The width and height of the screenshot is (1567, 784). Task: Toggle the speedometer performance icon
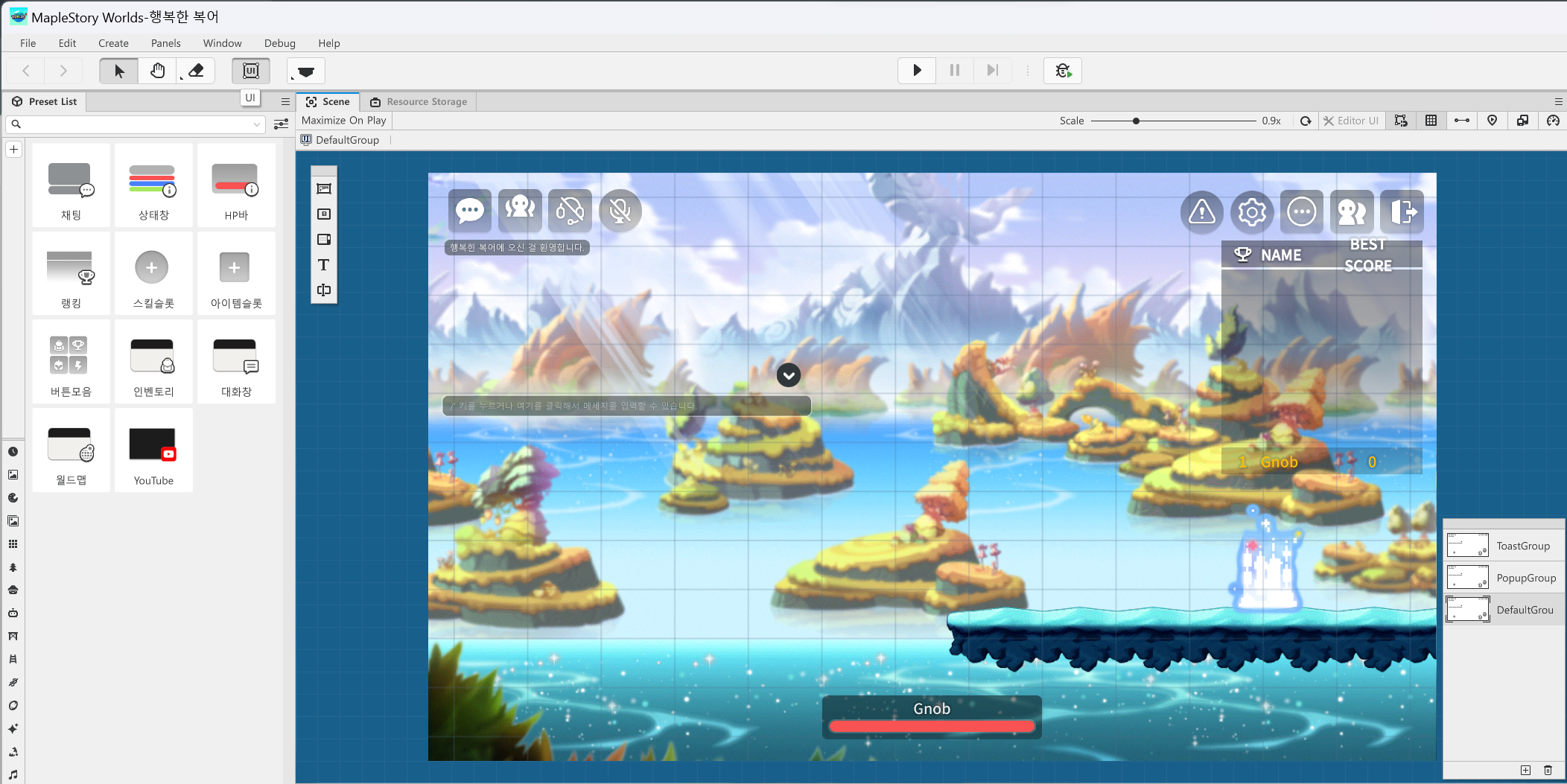click(1553, 121)
